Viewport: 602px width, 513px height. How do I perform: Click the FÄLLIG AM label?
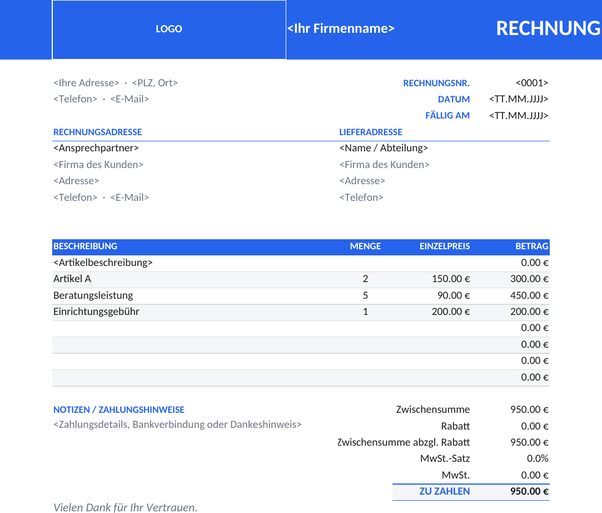(447, 116)
